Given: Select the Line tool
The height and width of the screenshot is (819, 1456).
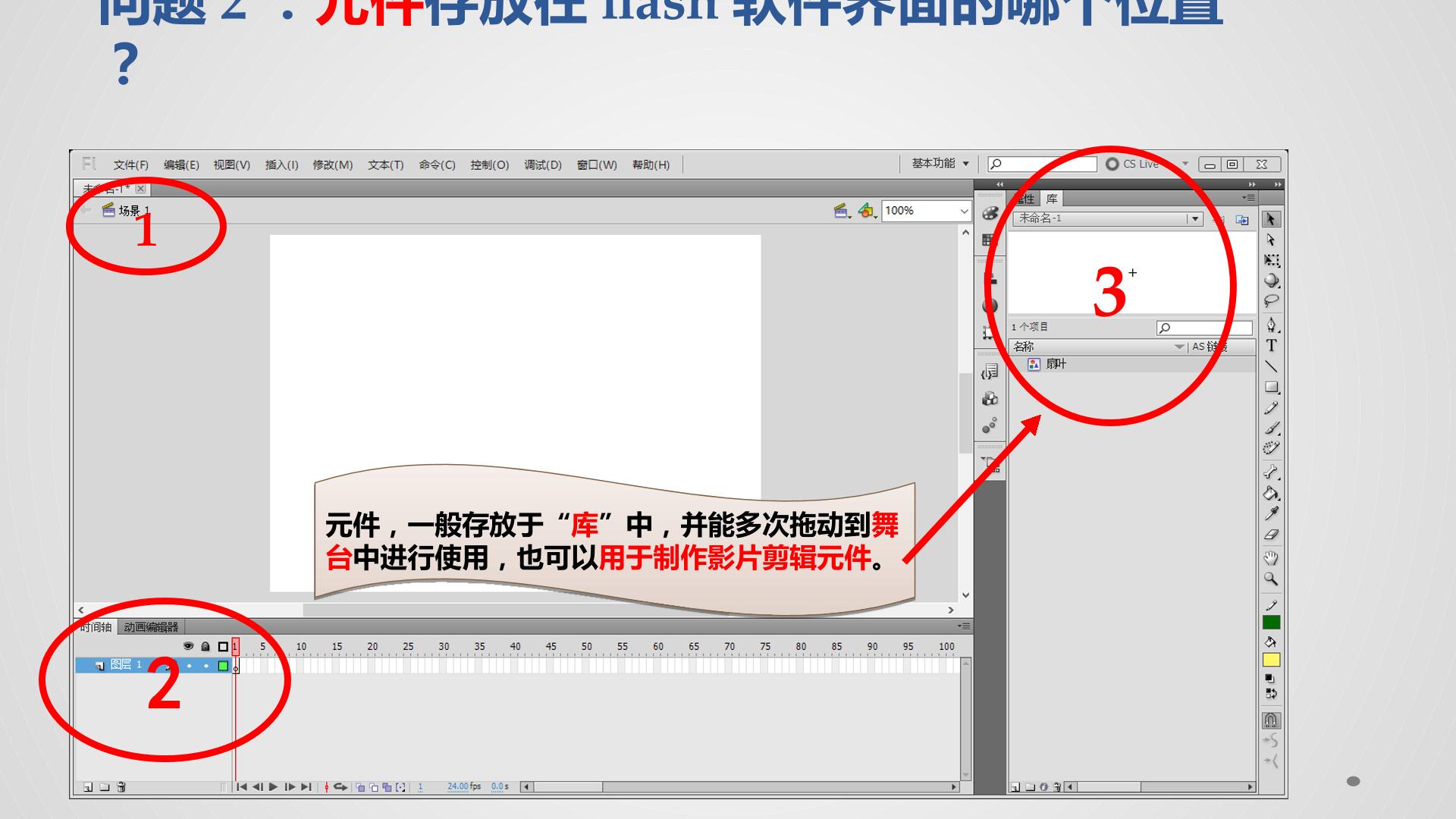Looking at the screenshot, I should tap(1271, 367).
